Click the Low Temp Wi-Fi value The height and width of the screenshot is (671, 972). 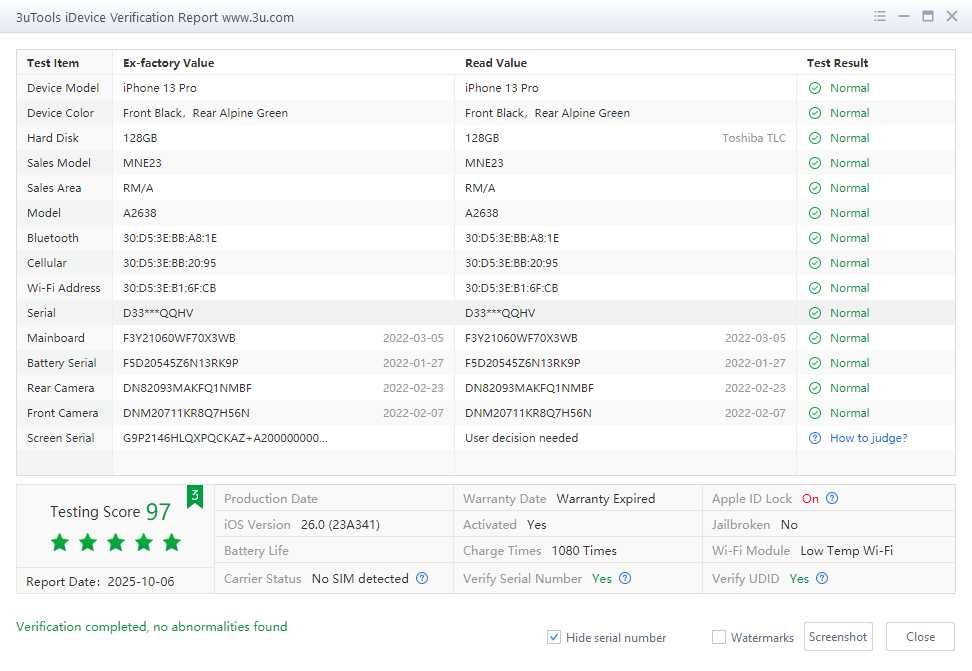click(847, 551)
